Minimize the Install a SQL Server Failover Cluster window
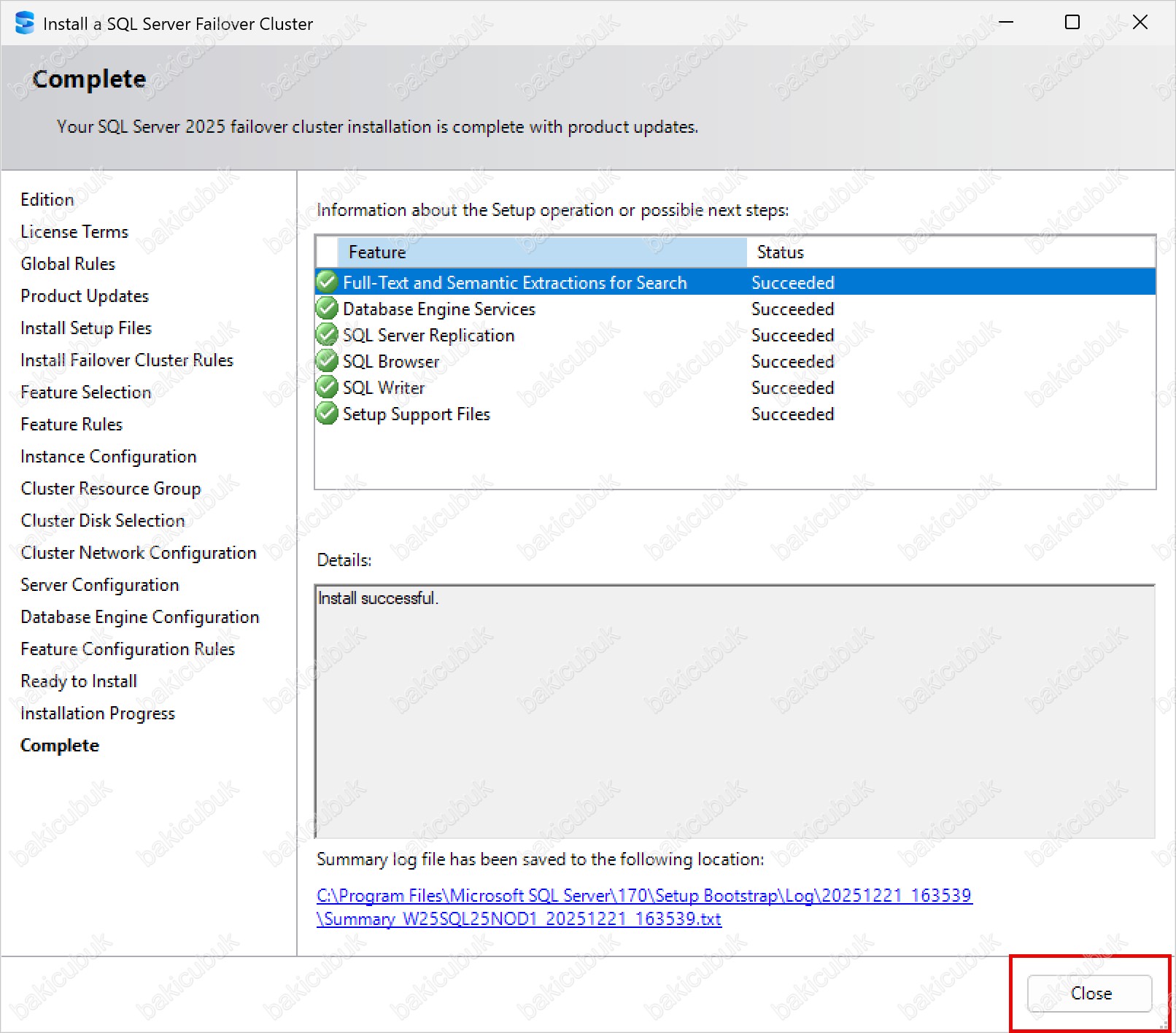 (1006, 23)
